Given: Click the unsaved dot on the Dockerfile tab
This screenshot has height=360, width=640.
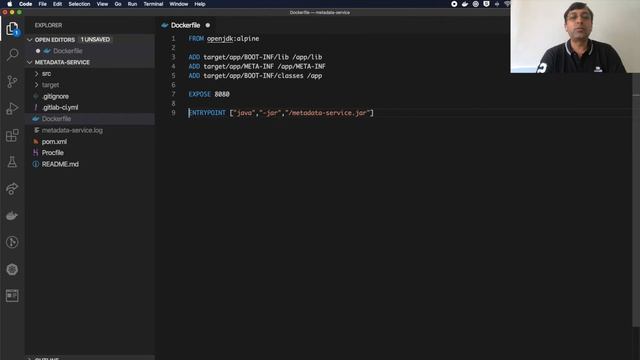Looking at the screenshot, I should click(x=208, y=25).
